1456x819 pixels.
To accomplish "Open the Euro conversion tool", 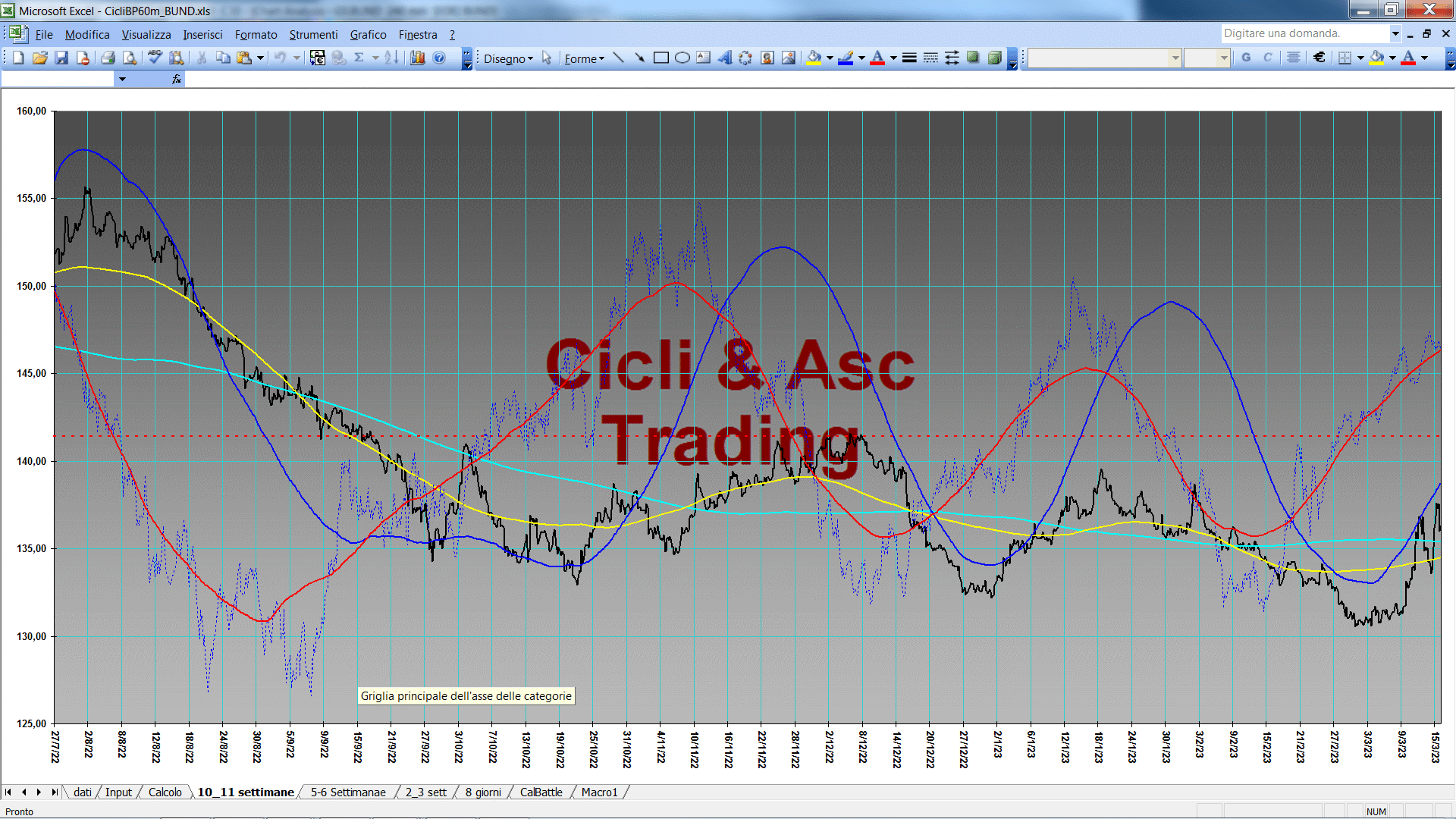I will coord(318,58).
